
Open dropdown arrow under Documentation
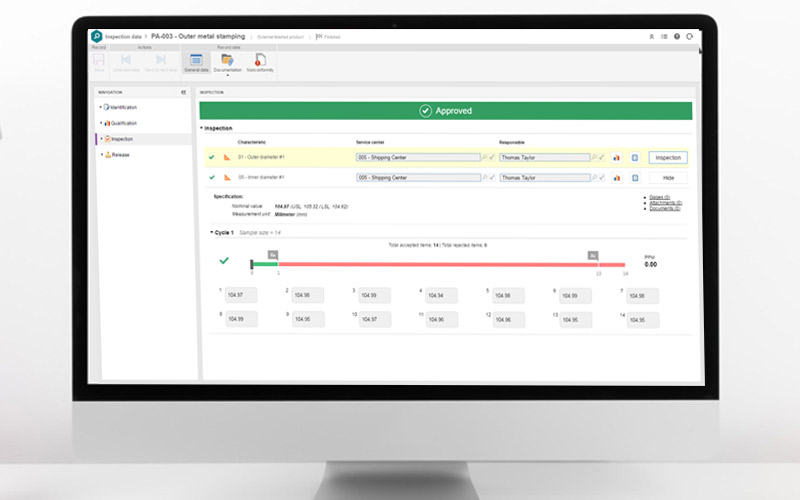pyautogui.click(x=226, y=75)
